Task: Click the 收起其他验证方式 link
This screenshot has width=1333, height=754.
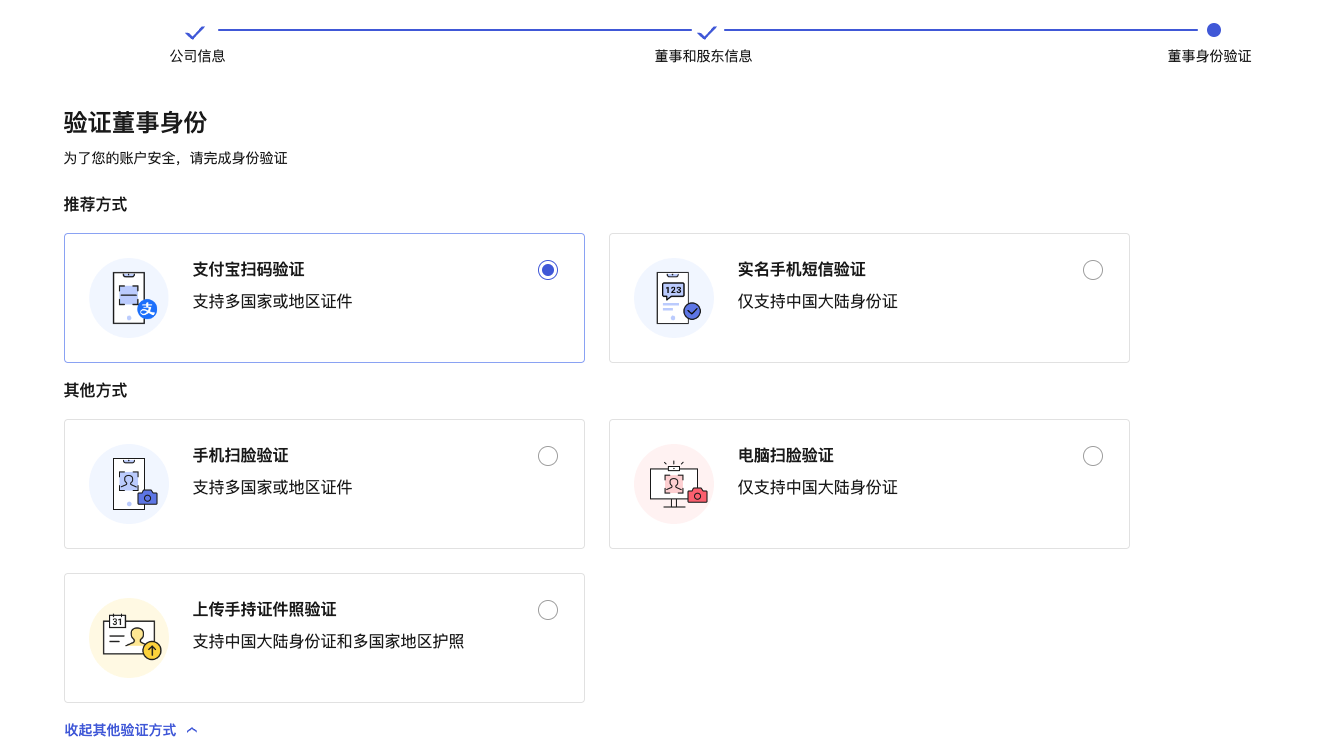Action: [x=119, y=730]
